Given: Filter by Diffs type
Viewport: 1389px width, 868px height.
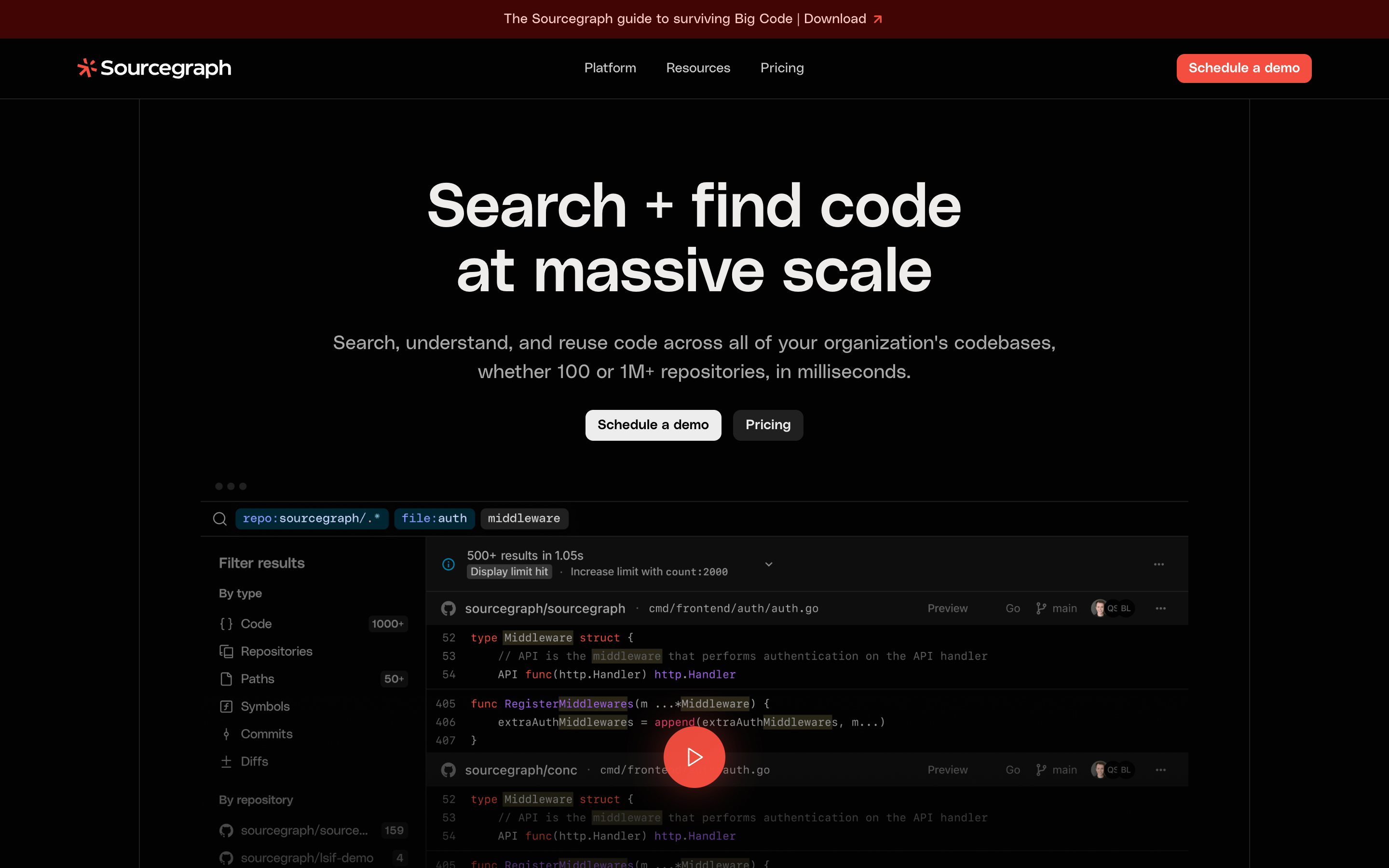Looking at the screenshot, I should click(x=313, y=761).
